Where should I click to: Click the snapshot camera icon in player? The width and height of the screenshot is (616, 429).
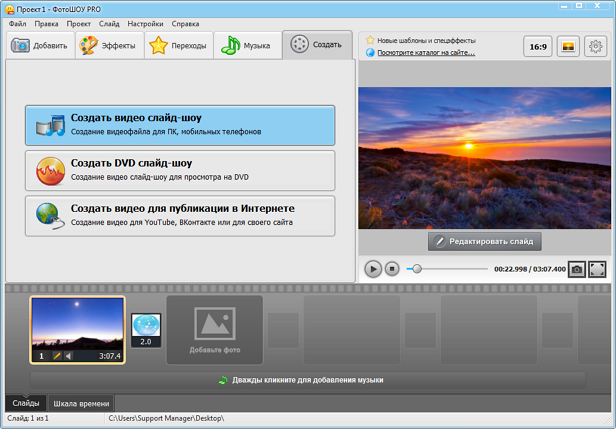click(x=577, y=269)
